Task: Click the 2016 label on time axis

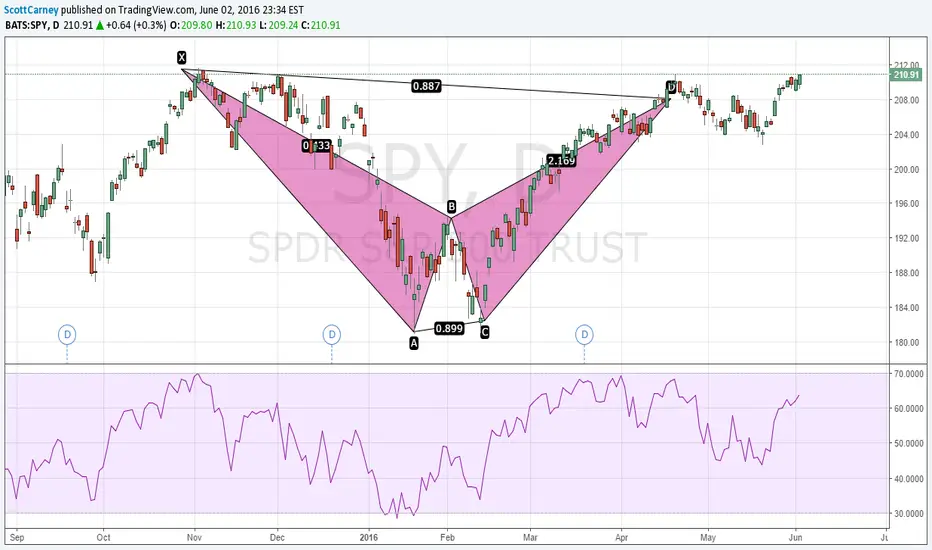Action: click(369, 538)
